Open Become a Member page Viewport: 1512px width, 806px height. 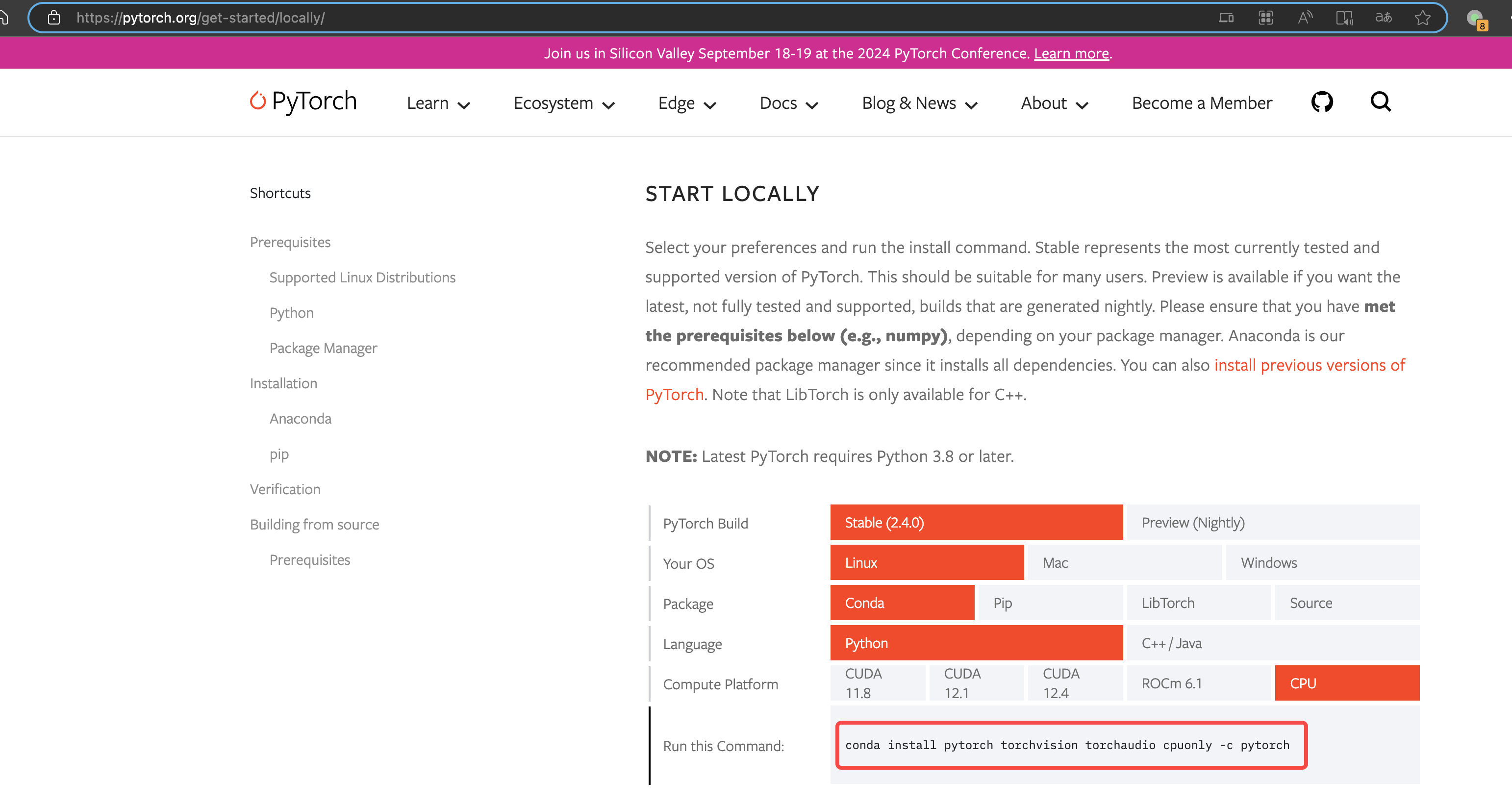[x=1202, y=103]
